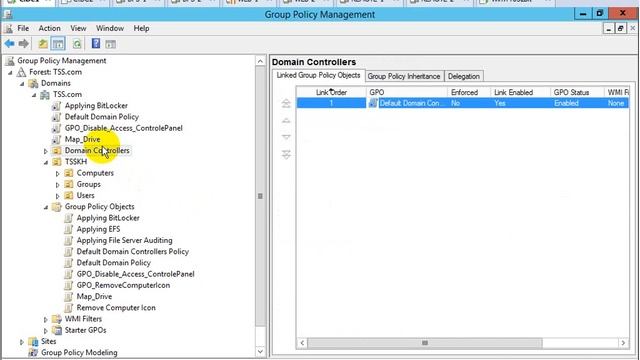Viewport: 640px width, 360px height.
Task: Expand the Sites node
Action: point(22,342)
